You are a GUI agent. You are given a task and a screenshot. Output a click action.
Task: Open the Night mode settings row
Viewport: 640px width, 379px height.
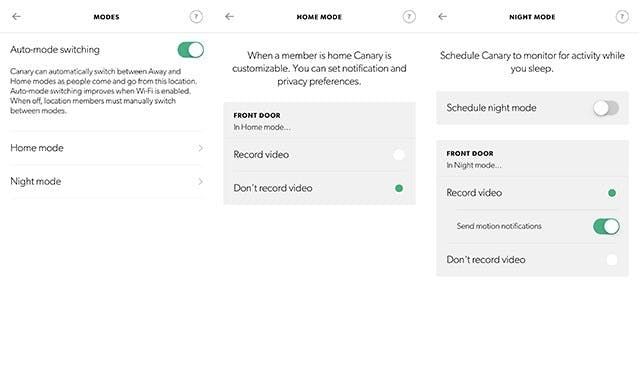107,182
